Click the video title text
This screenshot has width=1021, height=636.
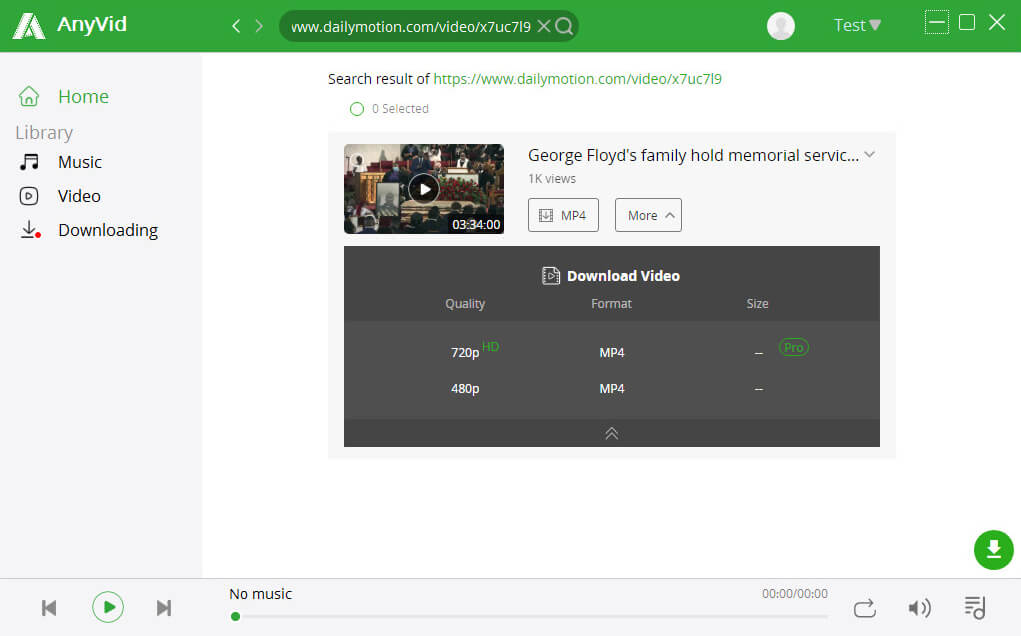click(693, 155)
